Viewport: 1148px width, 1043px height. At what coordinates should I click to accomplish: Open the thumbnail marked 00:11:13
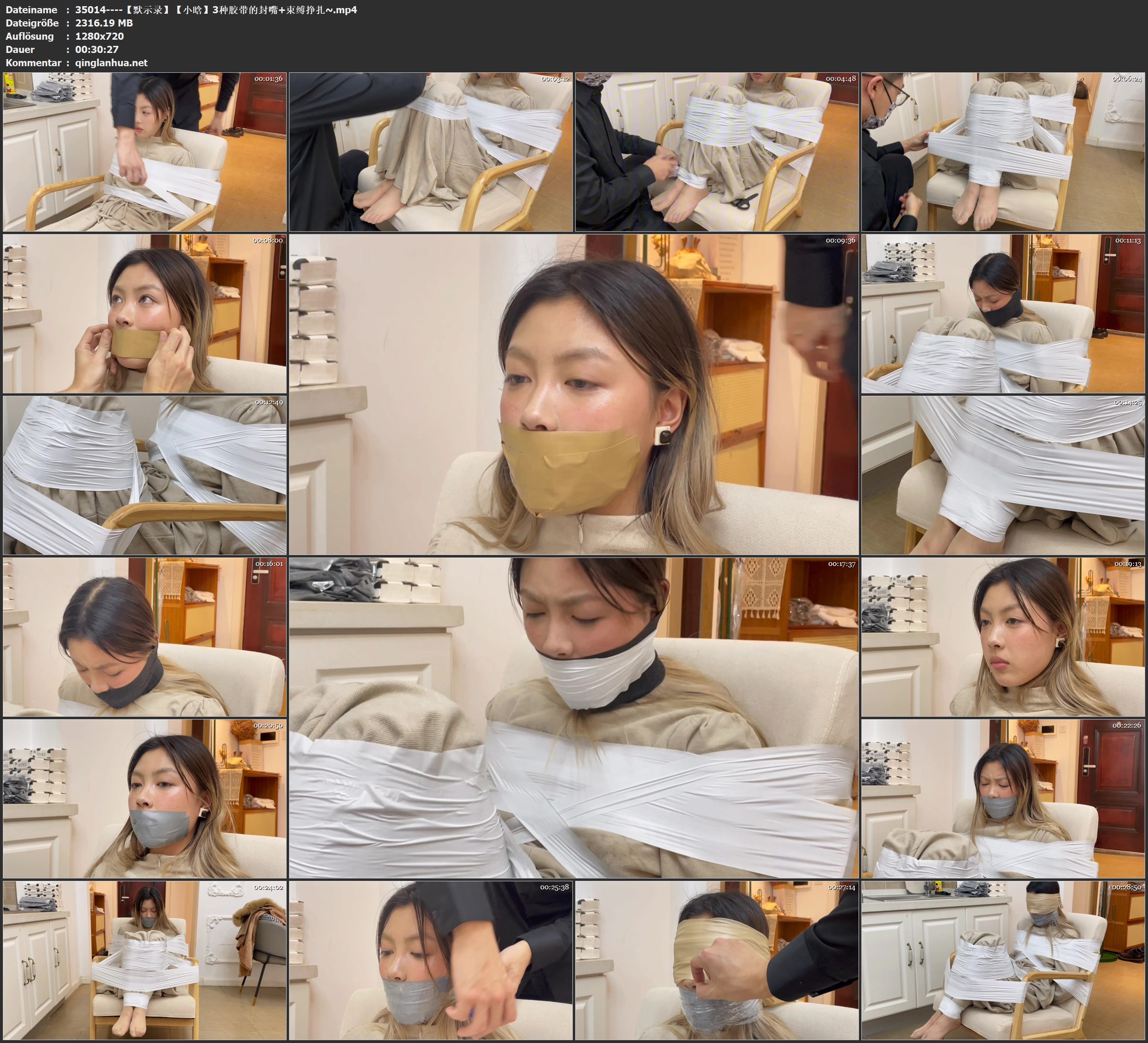point(1003,313)
